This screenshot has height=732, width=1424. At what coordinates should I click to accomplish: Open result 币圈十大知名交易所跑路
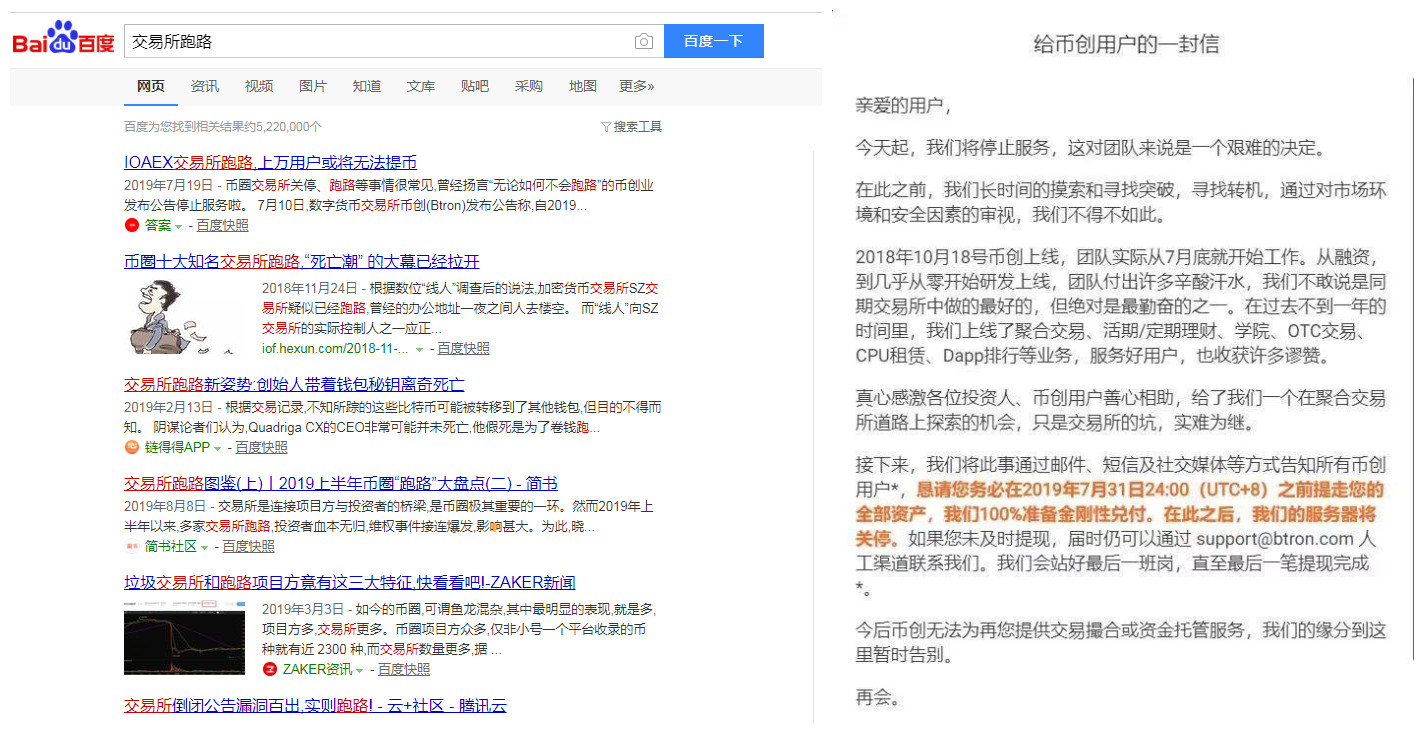tap(302, 262)
